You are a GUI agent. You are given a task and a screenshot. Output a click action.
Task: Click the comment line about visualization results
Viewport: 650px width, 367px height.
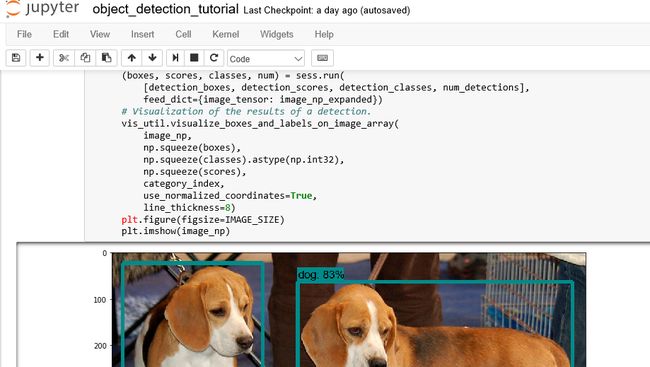click(x=246, y=112)
